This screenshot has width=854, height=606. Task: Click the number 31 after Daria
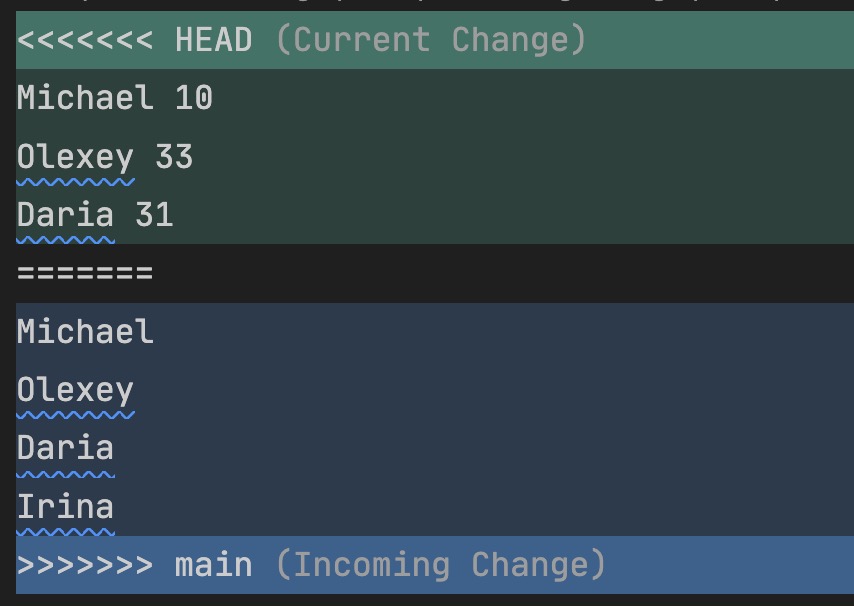pos(154,215)
